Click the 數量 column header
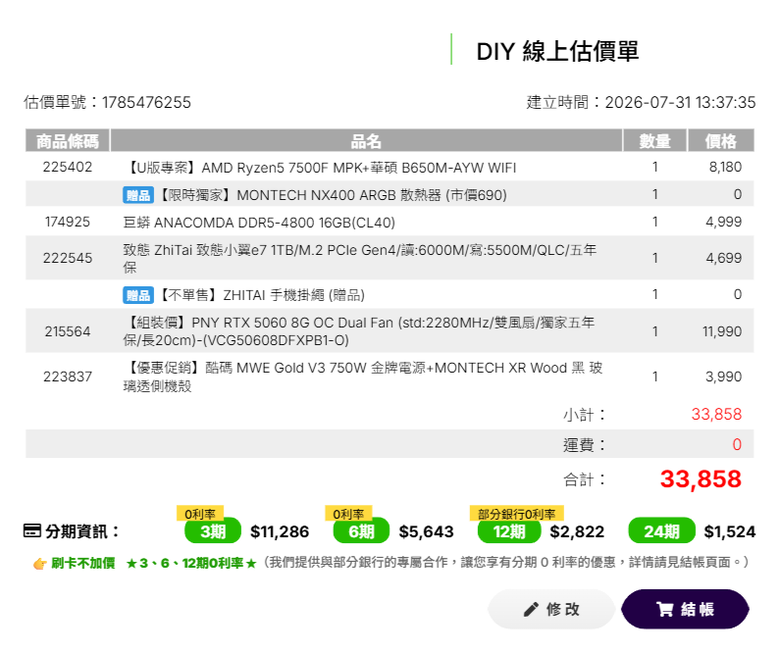Screen dimensions: 780x653 click(655, 141)
